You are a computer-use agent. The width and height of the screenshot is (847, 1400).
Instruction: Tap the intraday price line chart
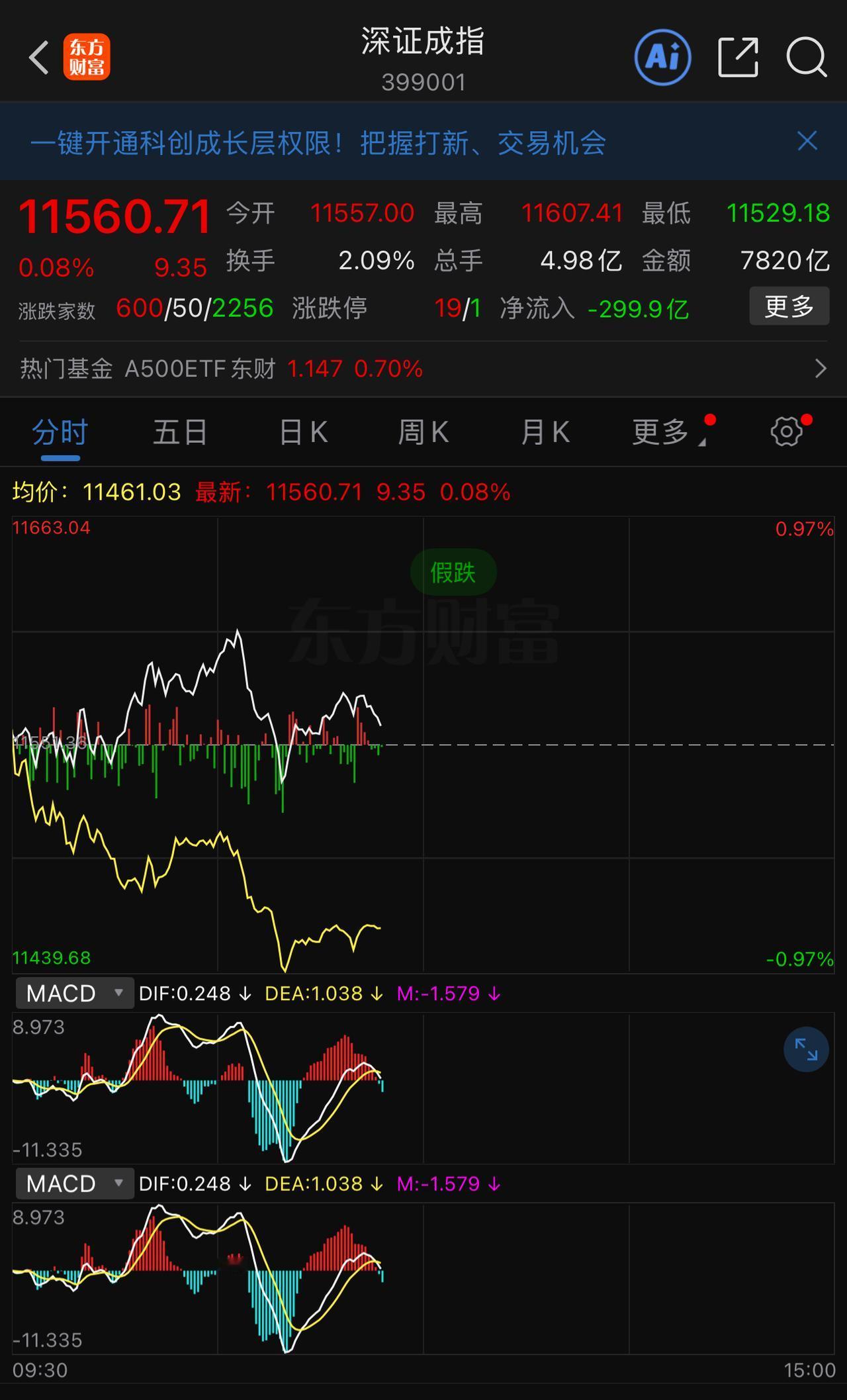423,745
